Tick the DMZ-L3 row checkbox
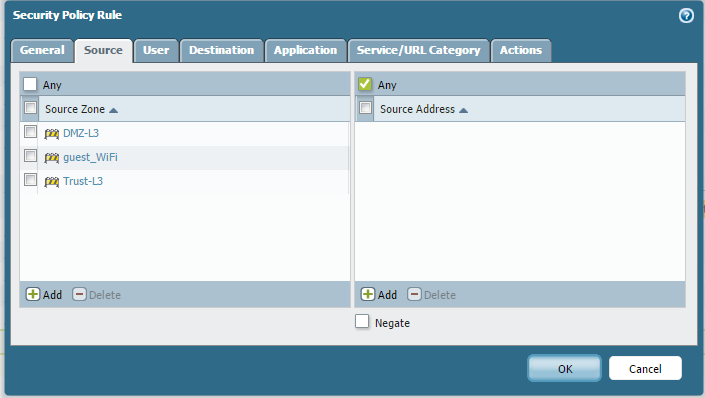705x398 pixels. [x=31, y=132]
